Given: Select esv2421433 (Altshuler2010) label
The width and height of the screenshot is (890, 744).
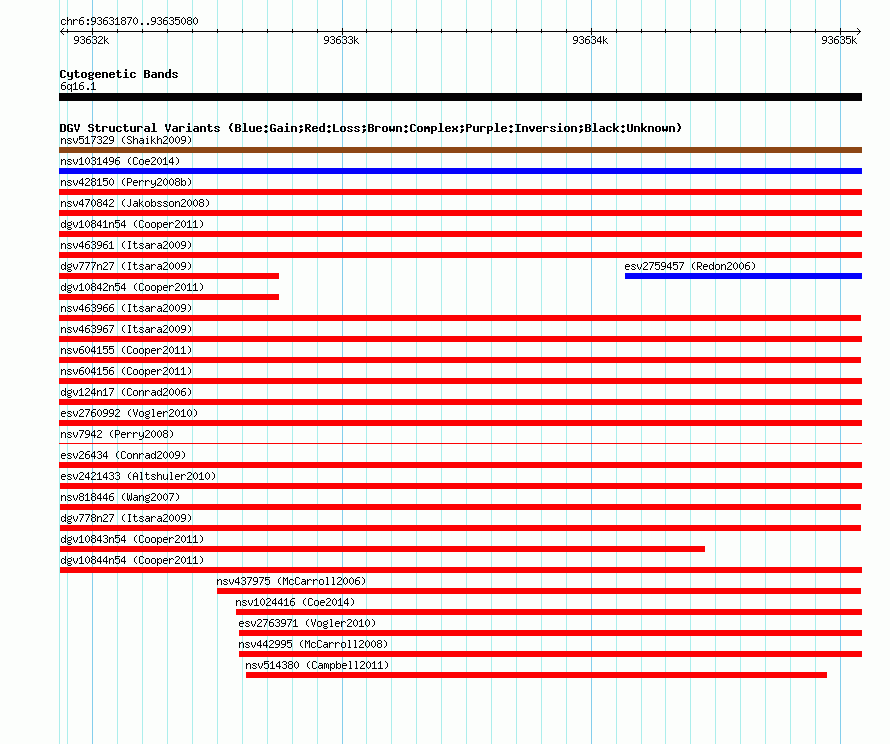Looking at the screenshot, I should [x=138, y=476].
